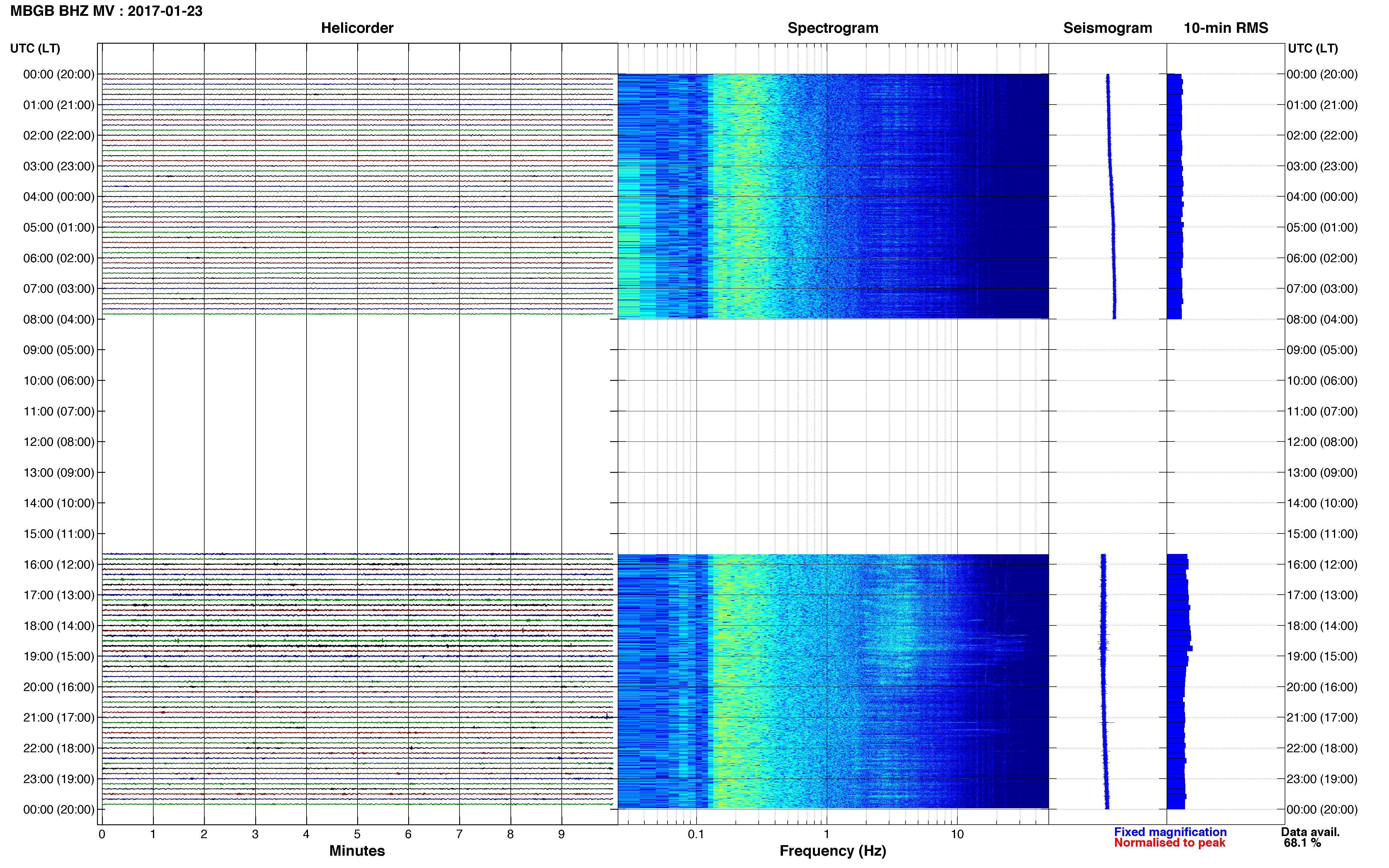Image resolution: width=1389 pixels, height=868 pixels.
Task: Click the 'UTC (LT)' label beside the Helicorder
Action: click(x=35, y=48)
